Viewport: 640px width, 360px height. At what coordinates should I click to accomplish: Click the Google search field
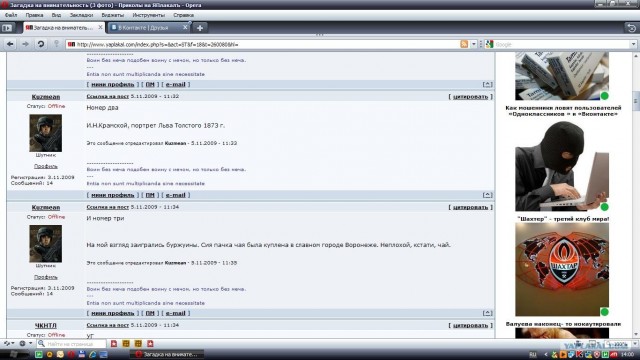pyautogui.click(x=562, y=44)
